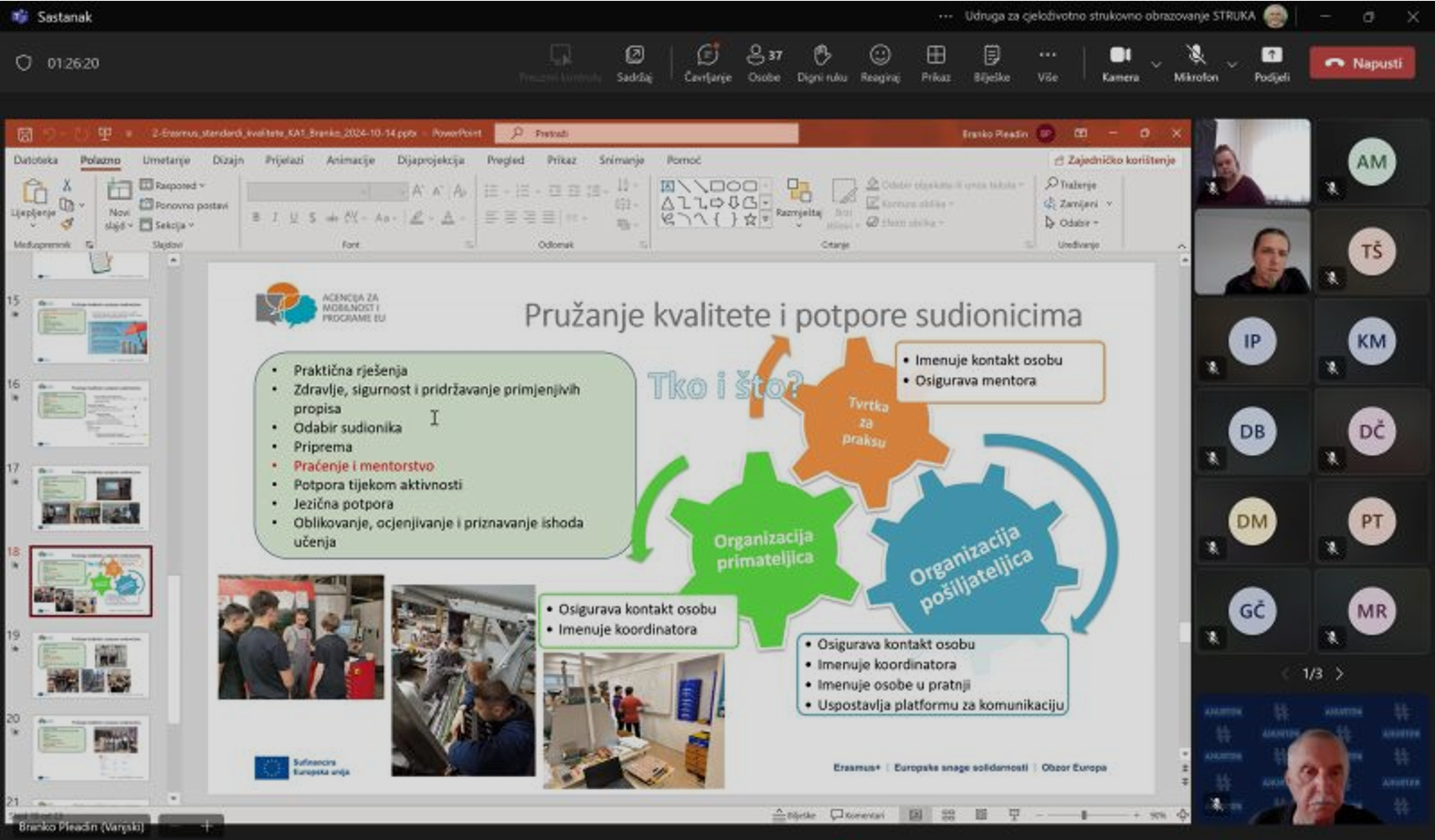Open the Prikaz view options

point(936,62)
